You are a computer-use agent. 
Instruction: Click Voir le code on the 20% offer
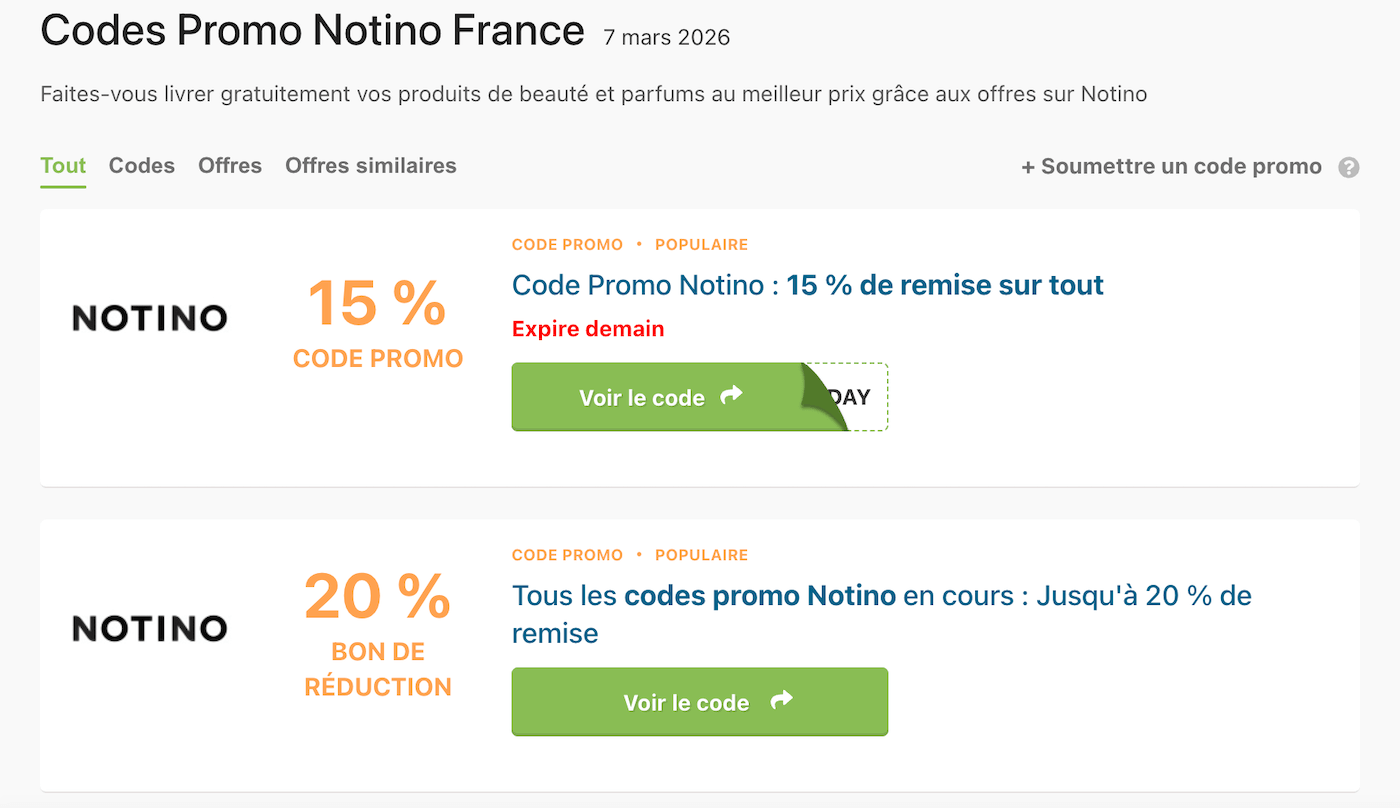click(x=699, y=702)
